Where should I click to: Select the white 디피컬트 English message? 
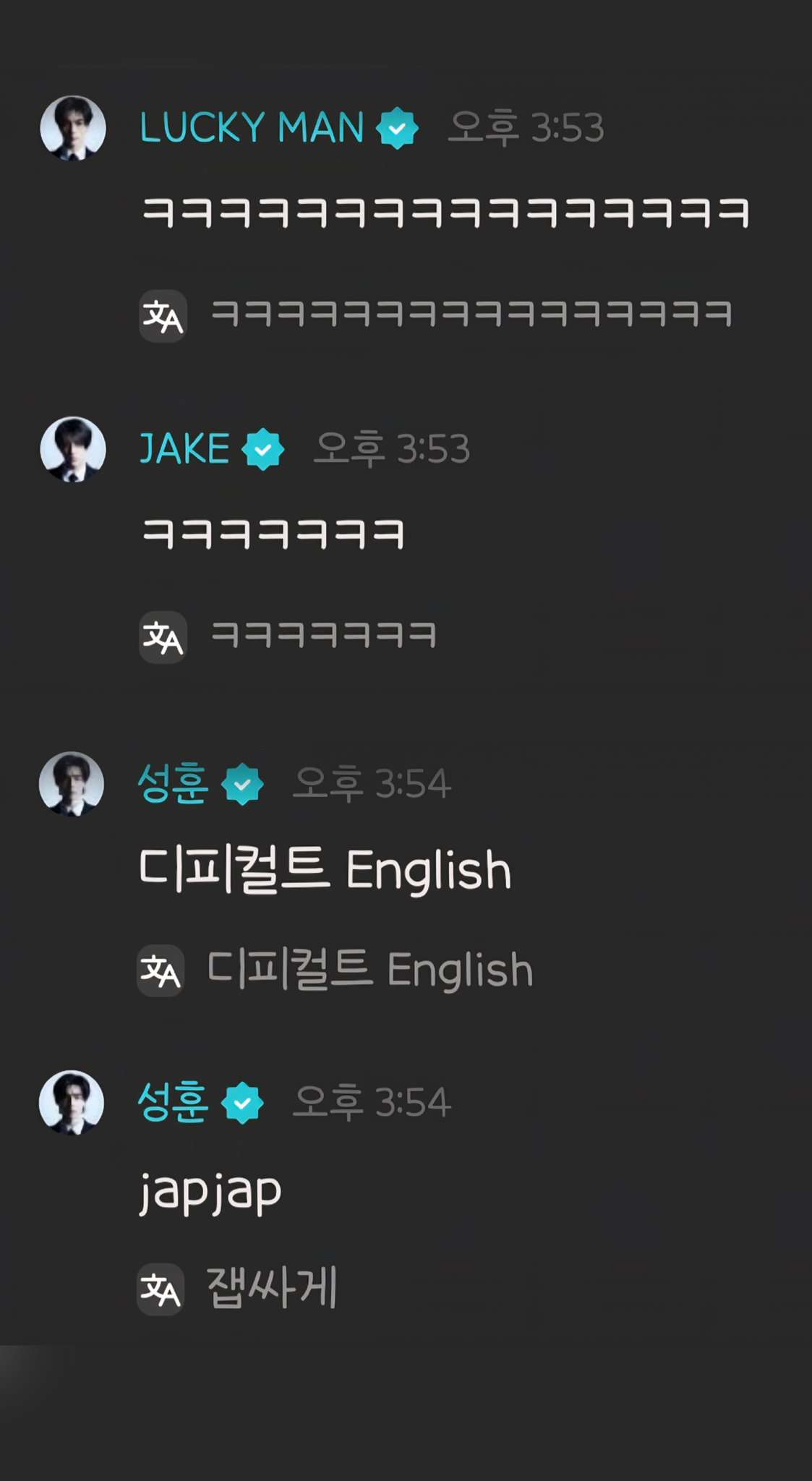325,870
